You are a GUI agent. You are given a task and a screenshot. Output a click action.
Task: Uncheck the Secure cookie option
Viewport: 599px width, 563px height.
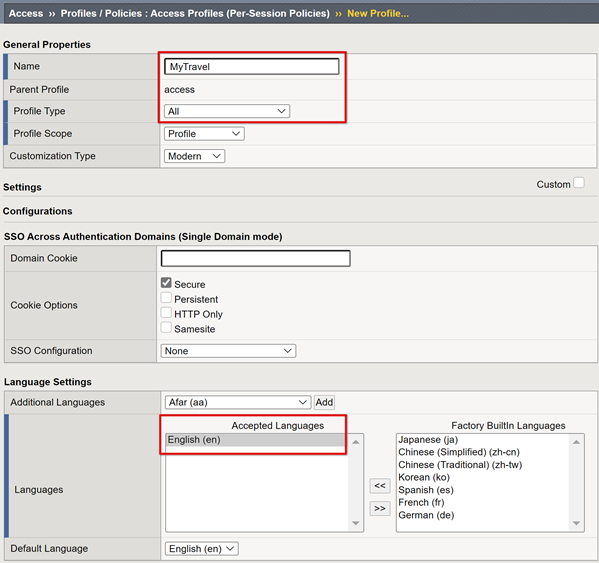click(x=166, y=283)
